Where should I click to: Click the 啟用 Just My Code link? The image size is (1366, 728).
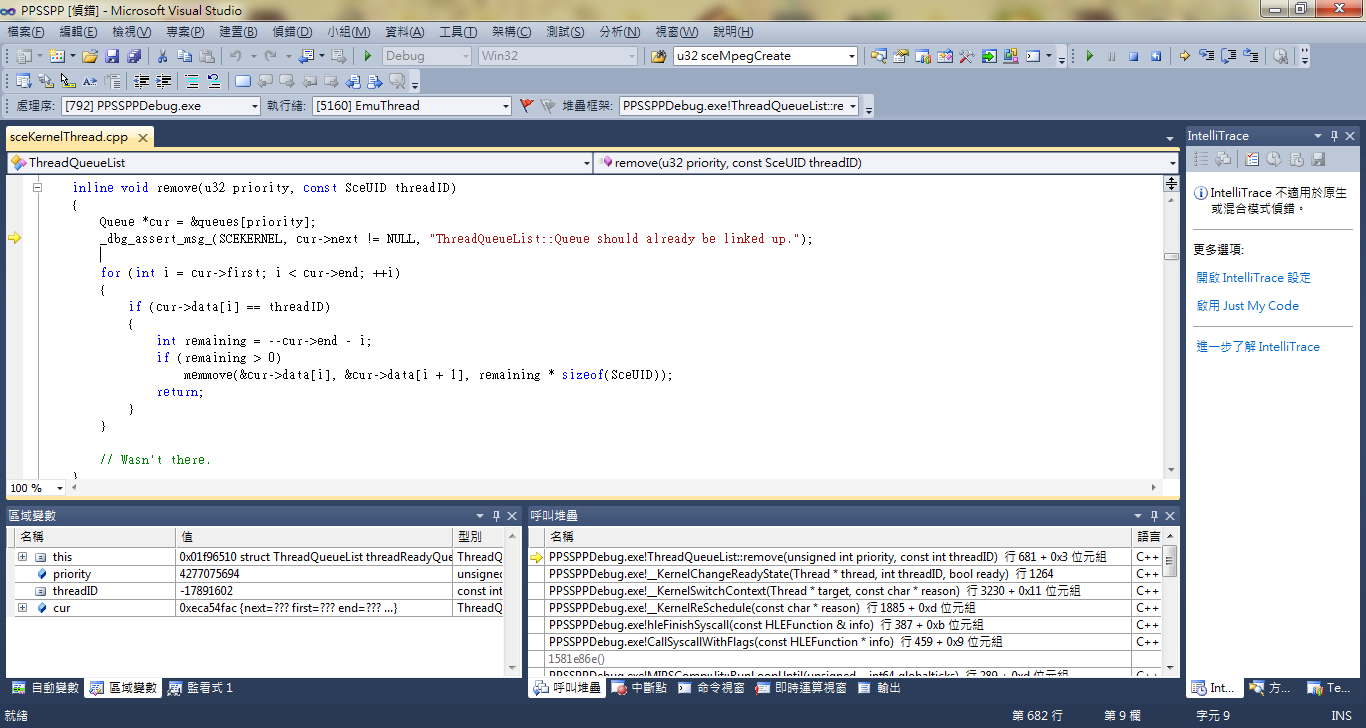pos(1247,306)
